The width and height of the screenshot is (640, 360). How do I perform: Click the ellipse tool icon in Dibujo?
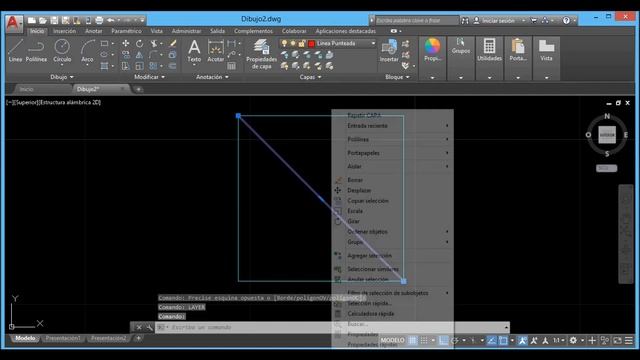[x=104, y=54]
